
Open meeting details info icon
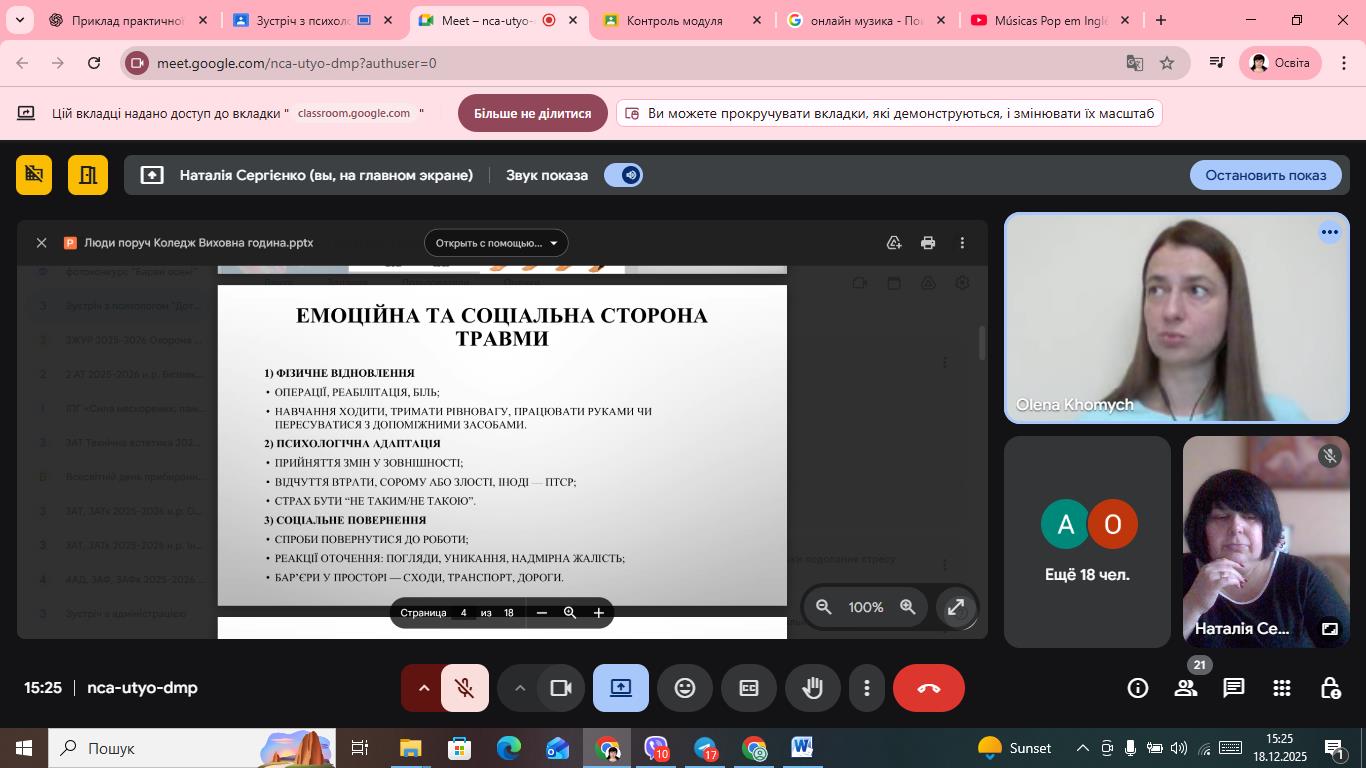(1137, 688)
